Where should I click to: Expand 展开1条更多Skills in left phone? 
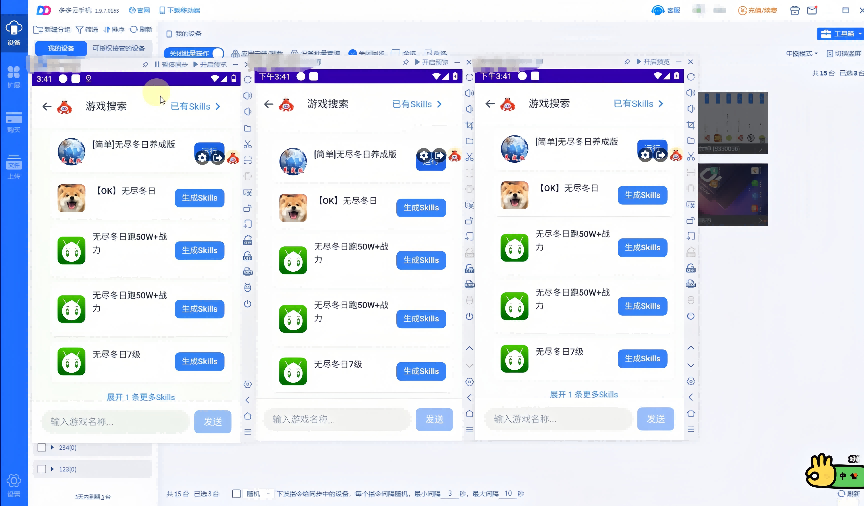(141, 397)
